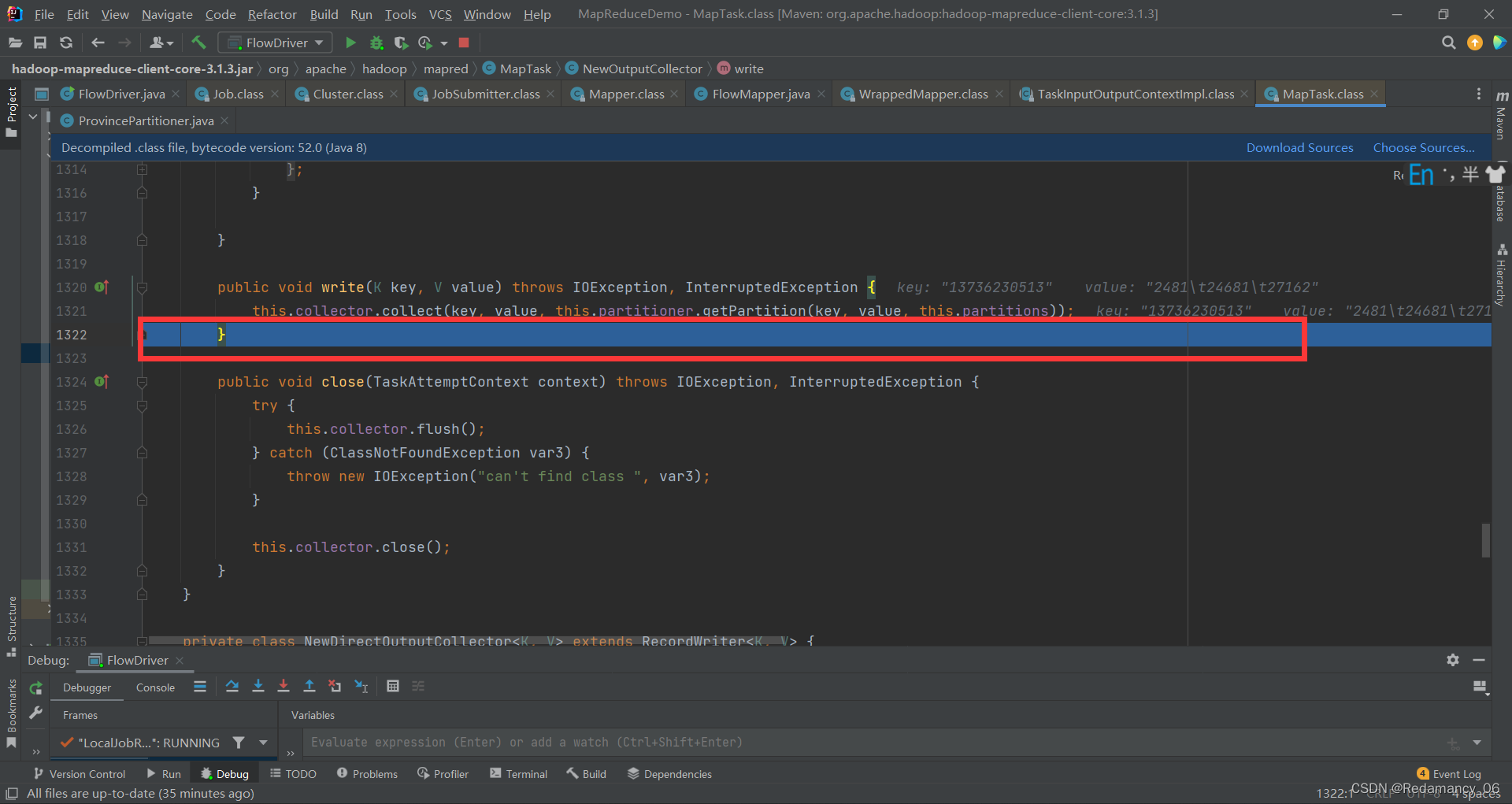Open the Problems tool window button
The image size is (1512, 804).
click(367, 774)
